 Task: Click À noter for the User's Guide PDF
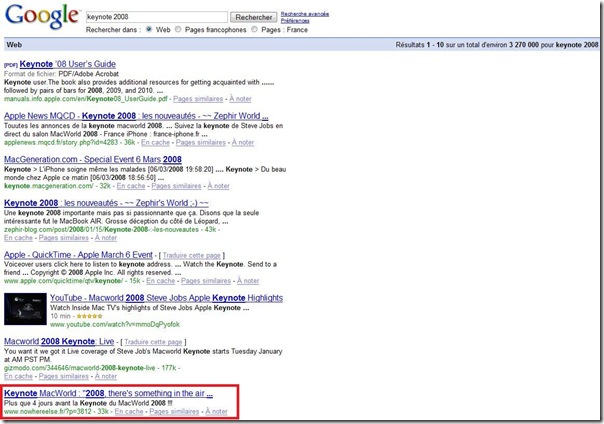click(240, 99)
